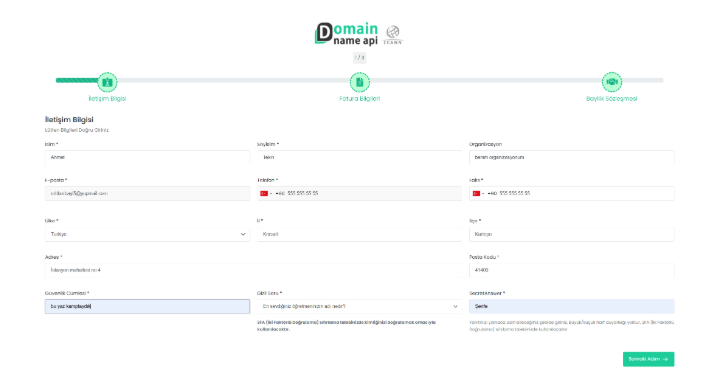The image size is (706, 387).
Task: Click the Adres input field
Action: [253, 270]
